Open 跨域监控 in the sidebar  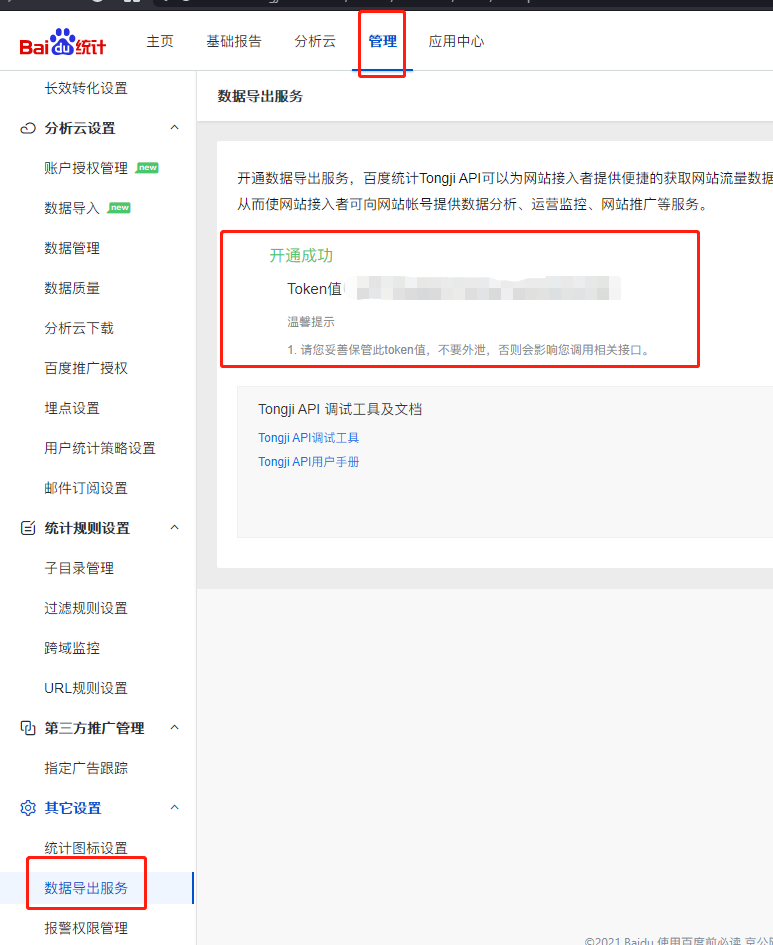click(x=72, y=648)
